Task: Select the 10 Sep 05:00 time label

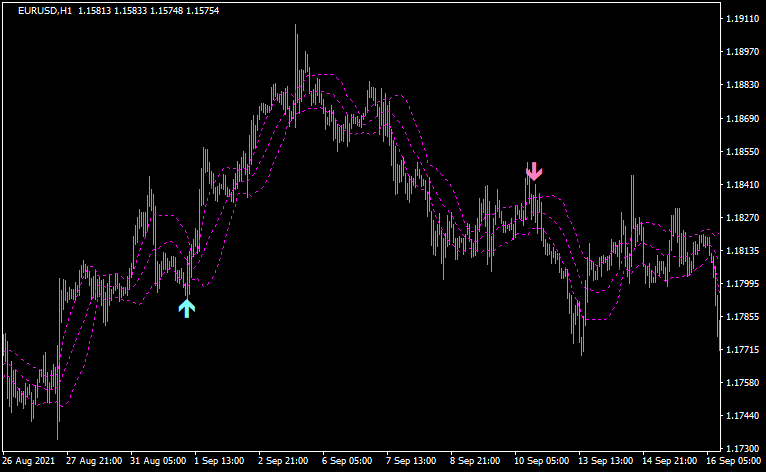Action: (541, 462)
